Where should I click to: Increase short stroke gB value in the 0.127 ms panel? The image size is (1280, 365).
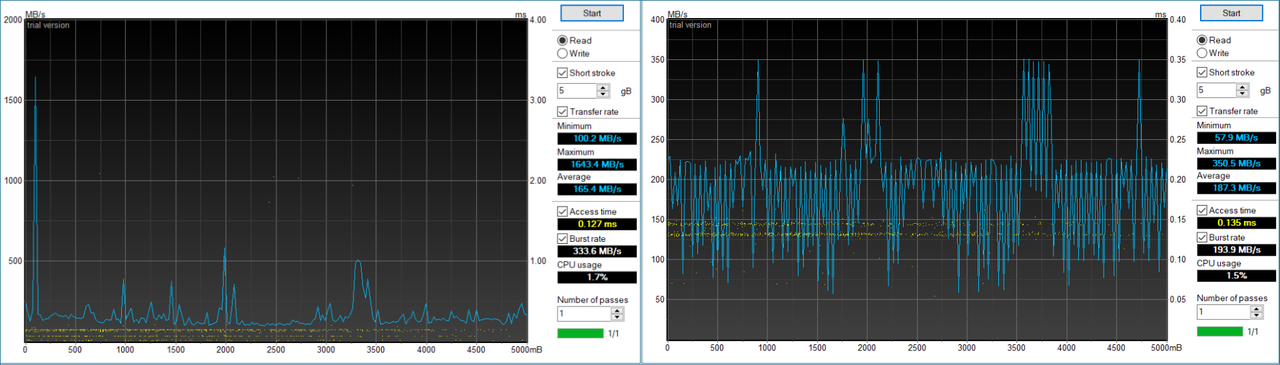(603, 86)
